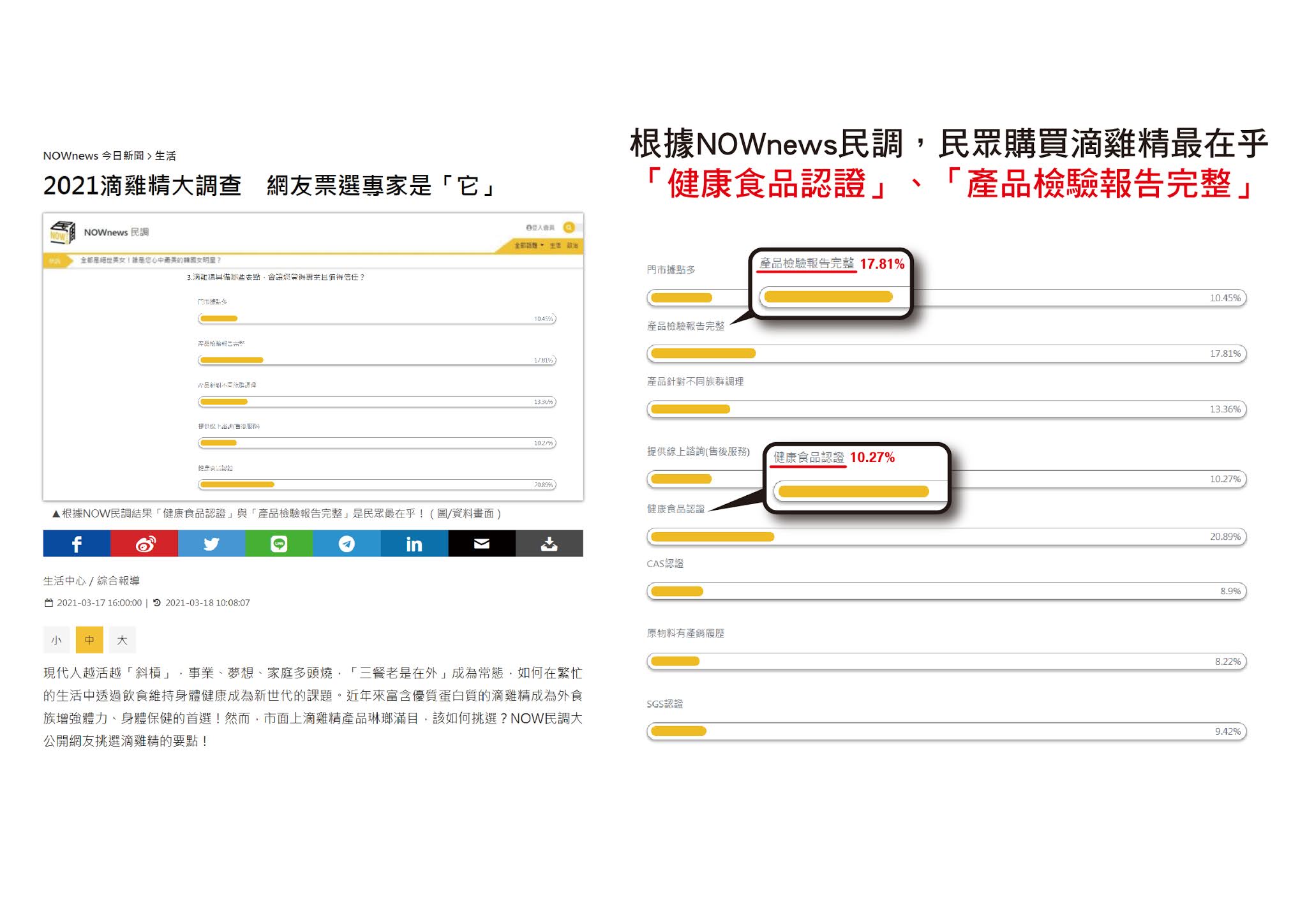Click the 健康食品認證 20.89% progress bar

(x=946, y=537)
